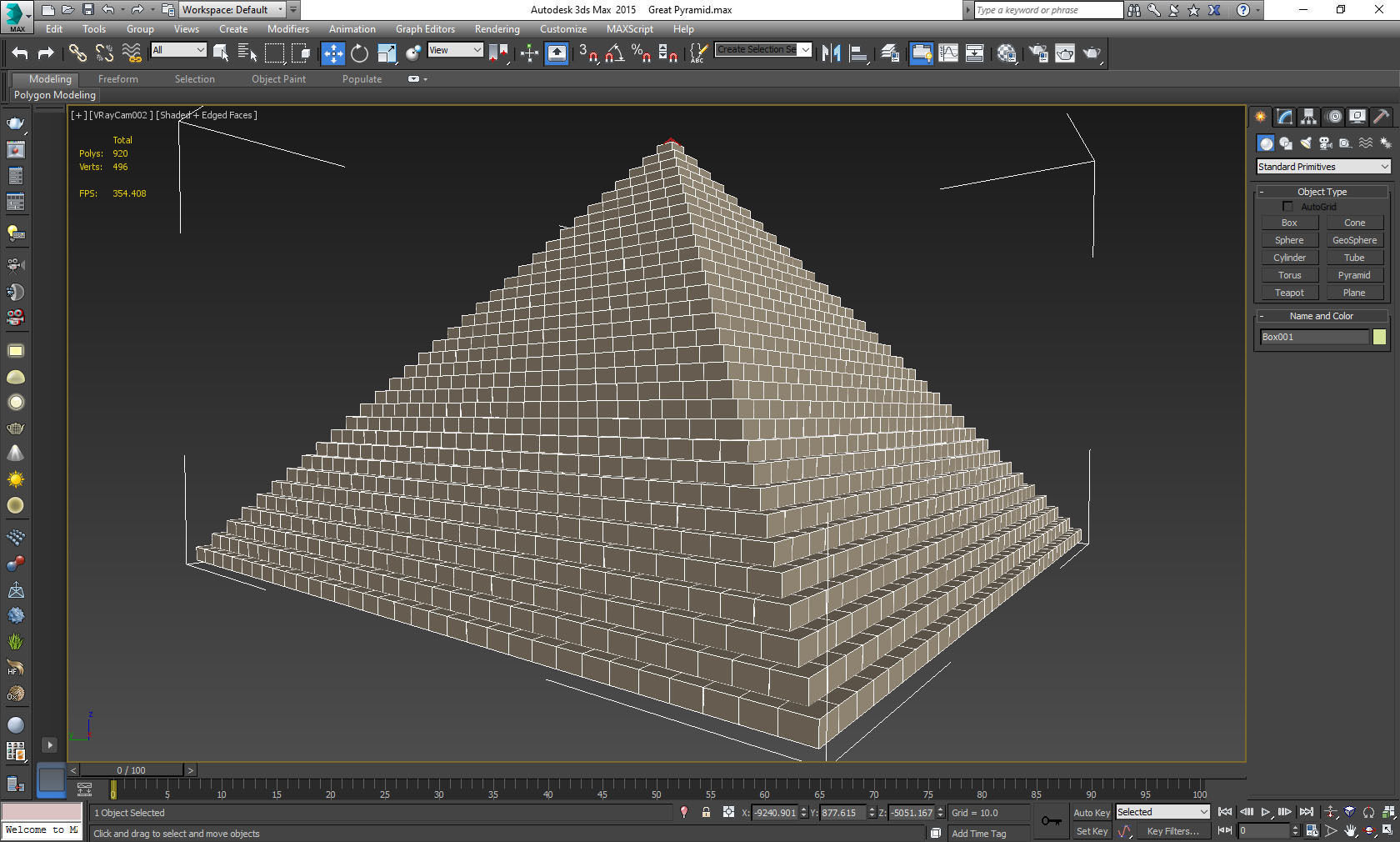The width and height of the screenshot is (1400, 842).
Task: Toggle the Ribbon display button
Action: [921, 53]
